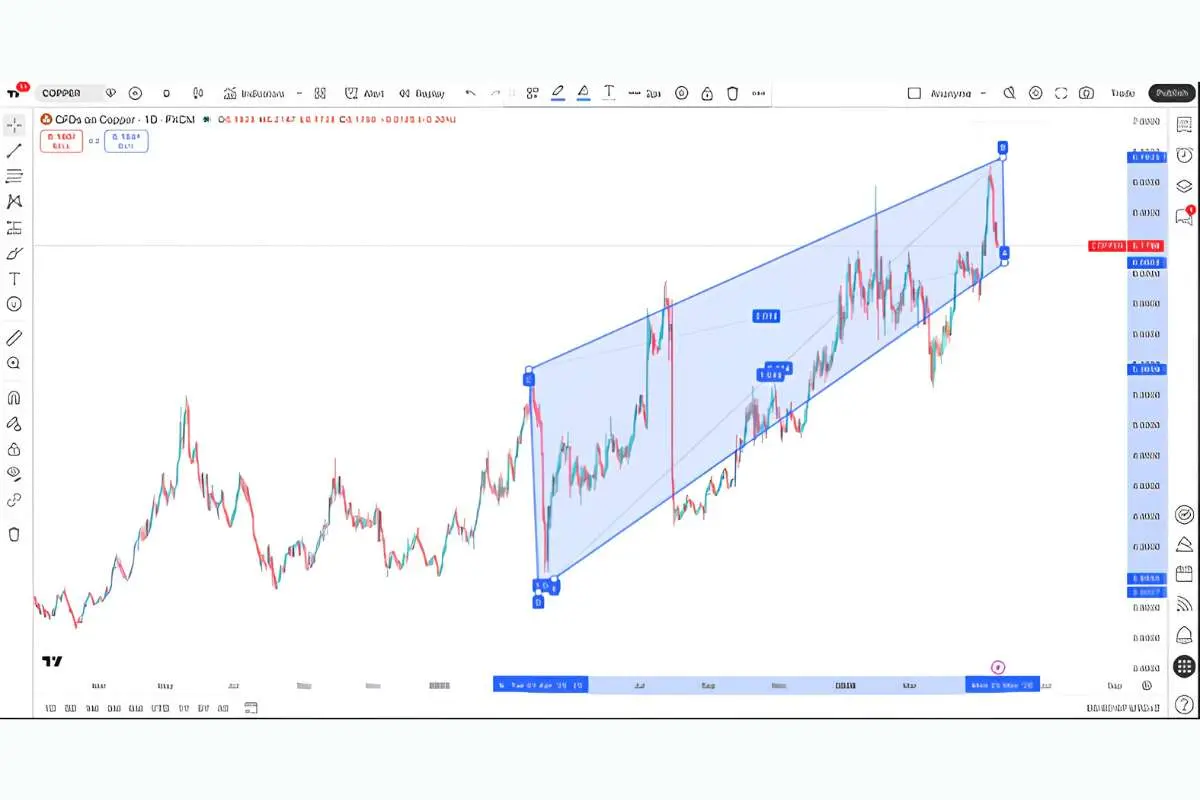Click the add symbol plus circle icon
The image size is (1200, 800).
point(135,93)
